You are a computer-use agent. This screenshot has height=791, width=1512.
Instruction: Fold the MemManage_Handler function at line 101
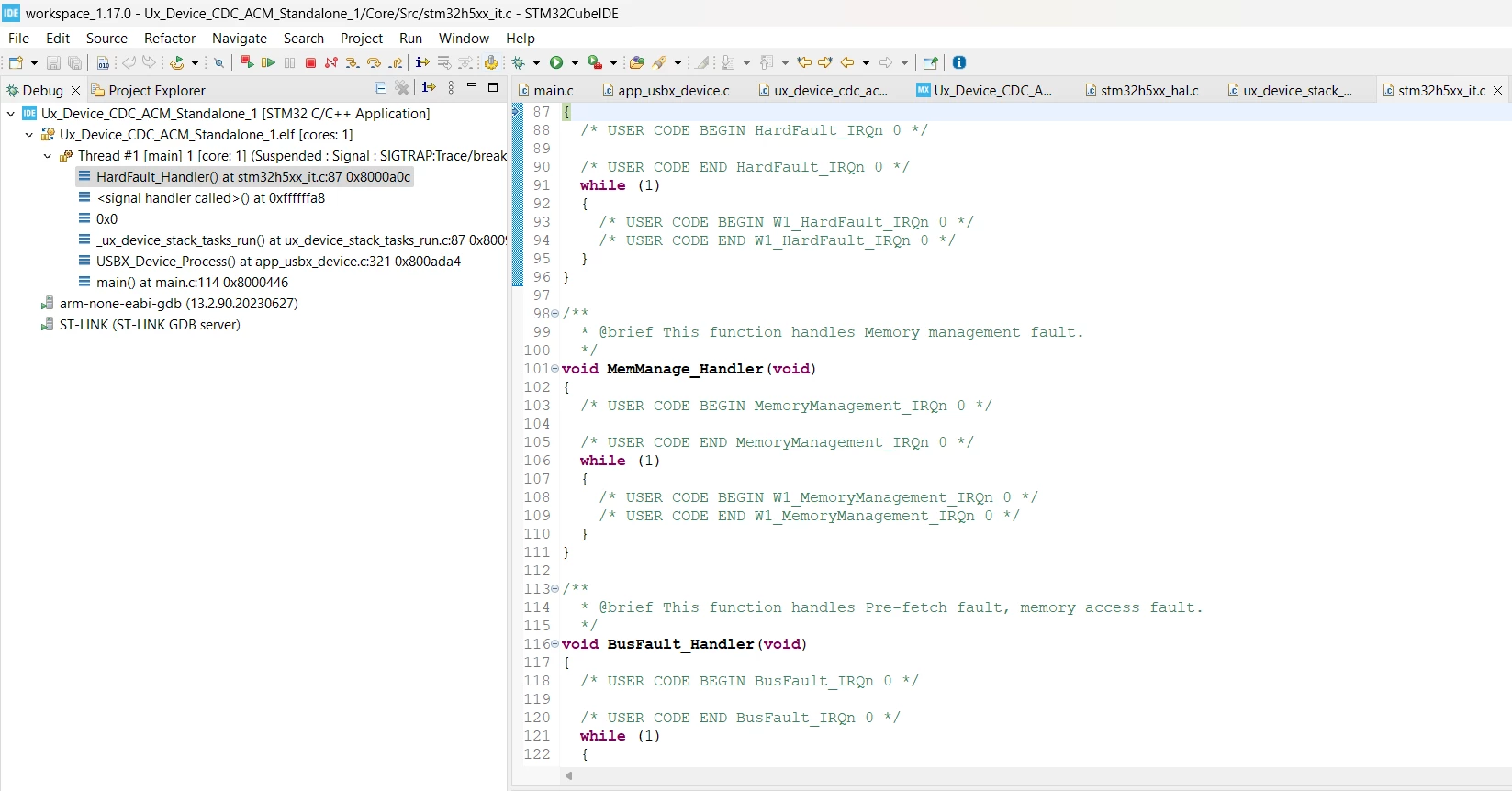[554, 368]
